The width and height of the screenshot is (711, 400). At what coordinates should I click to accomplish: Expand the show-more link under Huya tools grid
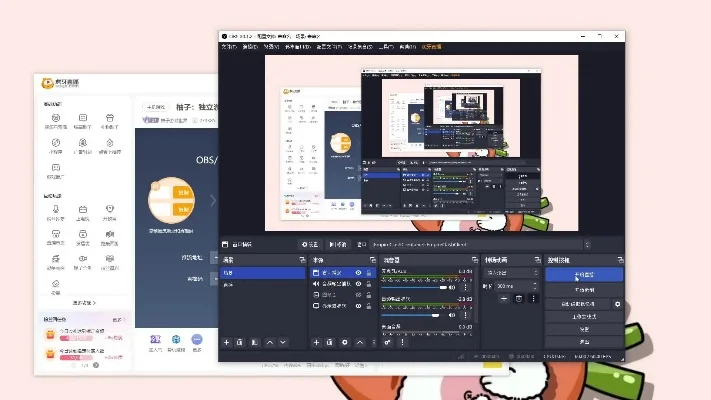click(x=84, y=302)
